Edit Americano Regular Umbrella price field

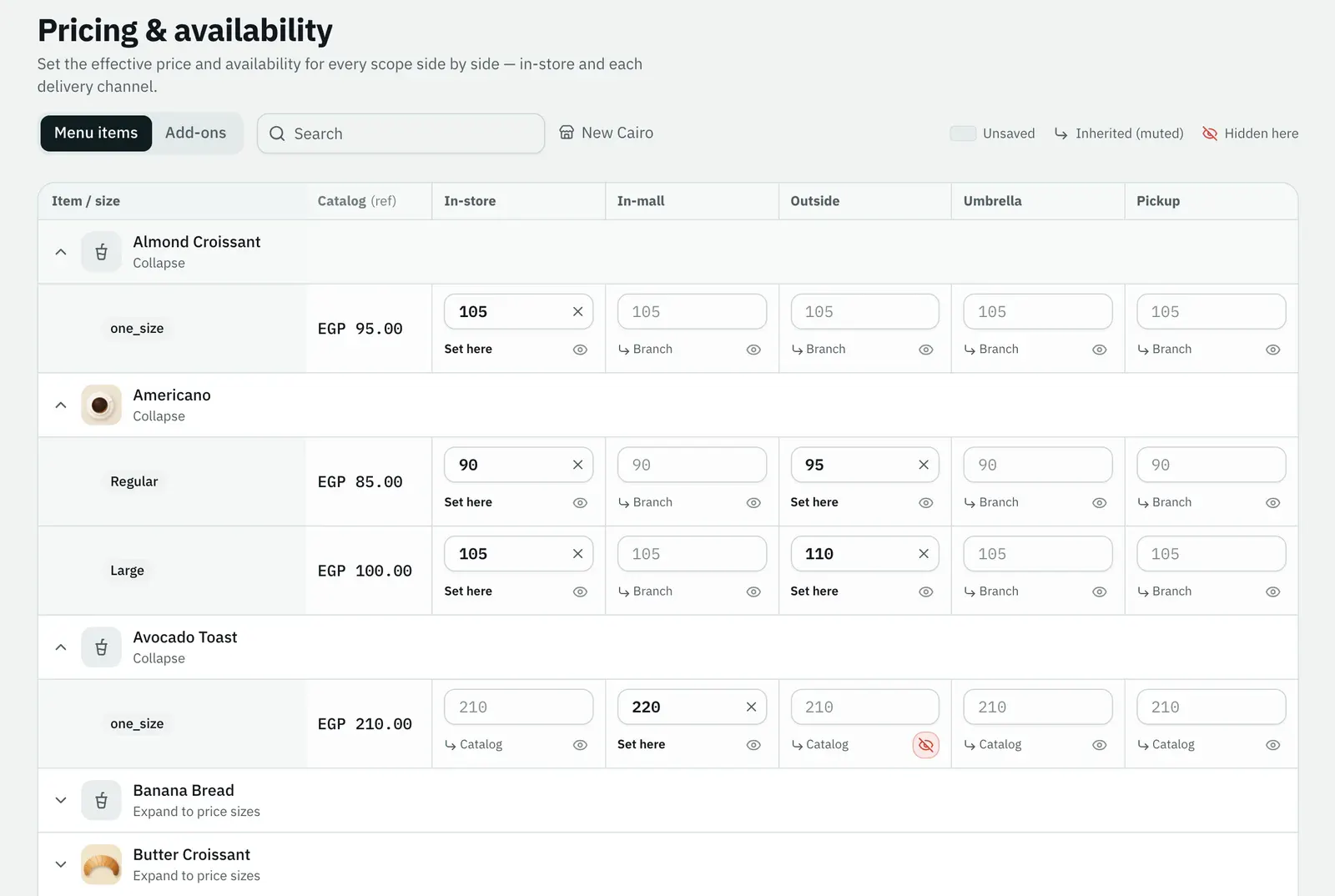[1037, 465]
